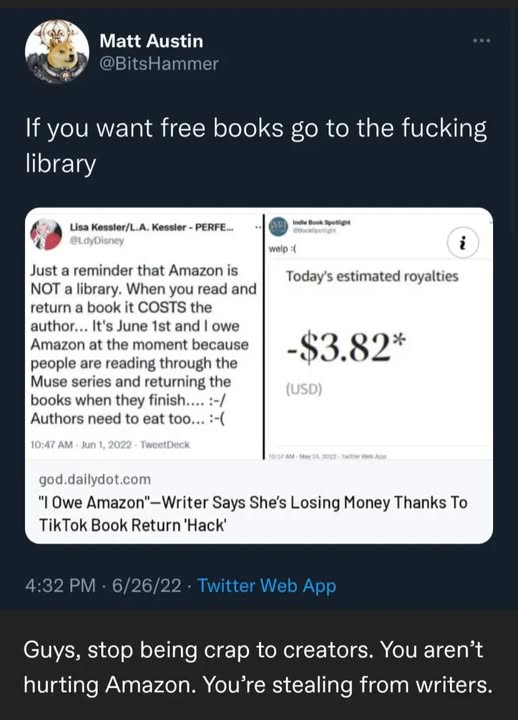Open the 'I Owe Amazon' article headline
The height and width of the screenshot is (720, 518).
point(253,513)
